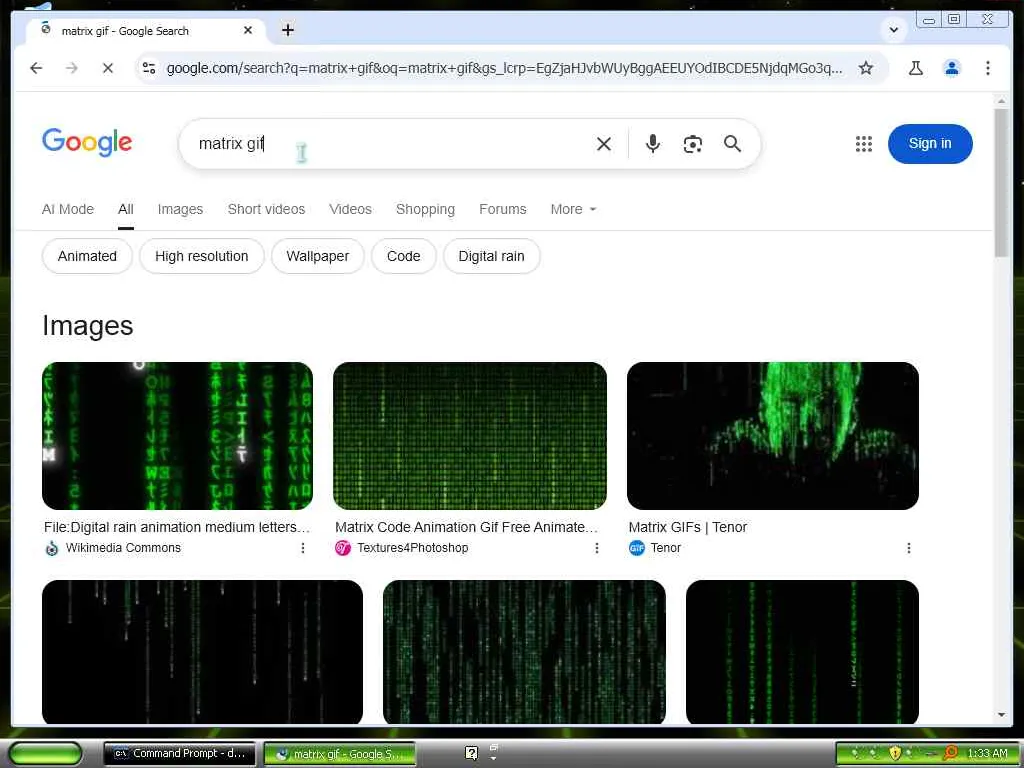Open the tab search dropdown arrow
The image size is (1024, 768).
(x=893, y=30)
